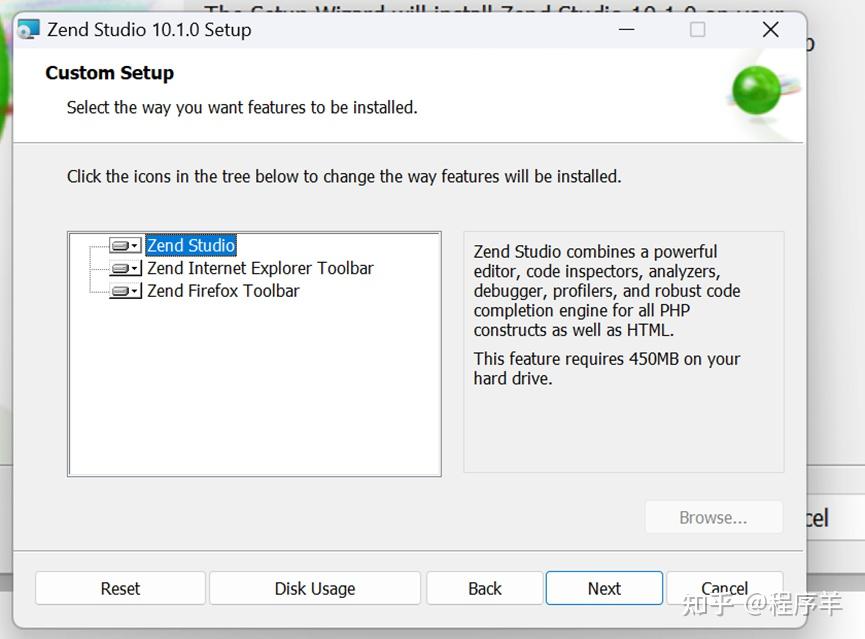Image resolution: width=865 pixels, height=639 pixels.
Task: Open the Disk Usage dialog
Action: [x=315, y=588]
